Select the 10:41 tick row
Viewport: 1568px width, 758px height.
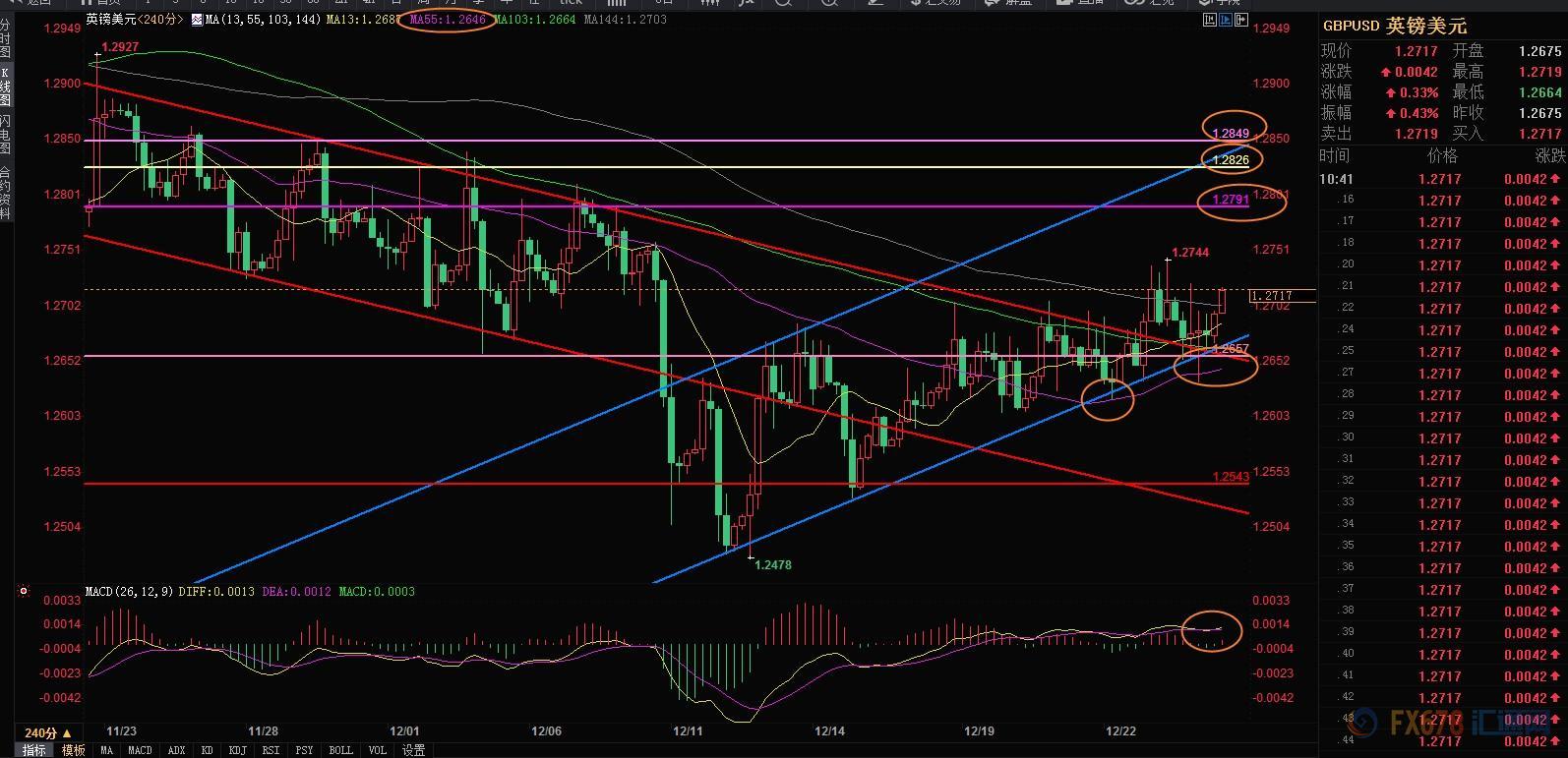[1442, 179]
